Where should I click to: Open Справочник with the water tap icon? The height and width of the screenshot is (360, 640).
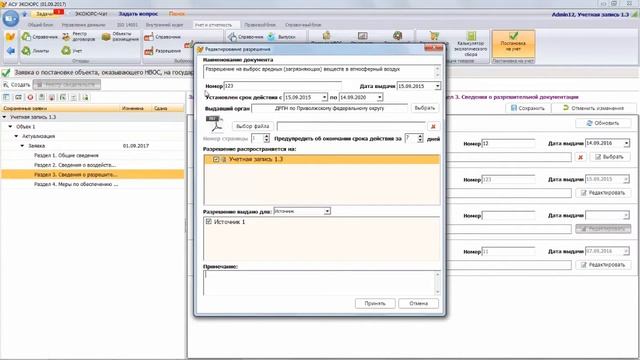[246, 37]
